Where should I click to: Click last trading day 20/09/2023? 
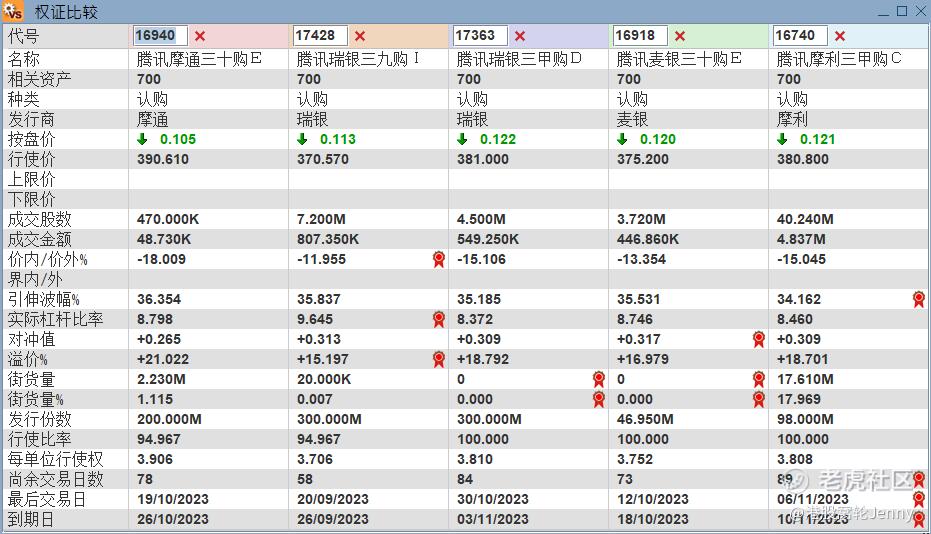pos(332,499)
